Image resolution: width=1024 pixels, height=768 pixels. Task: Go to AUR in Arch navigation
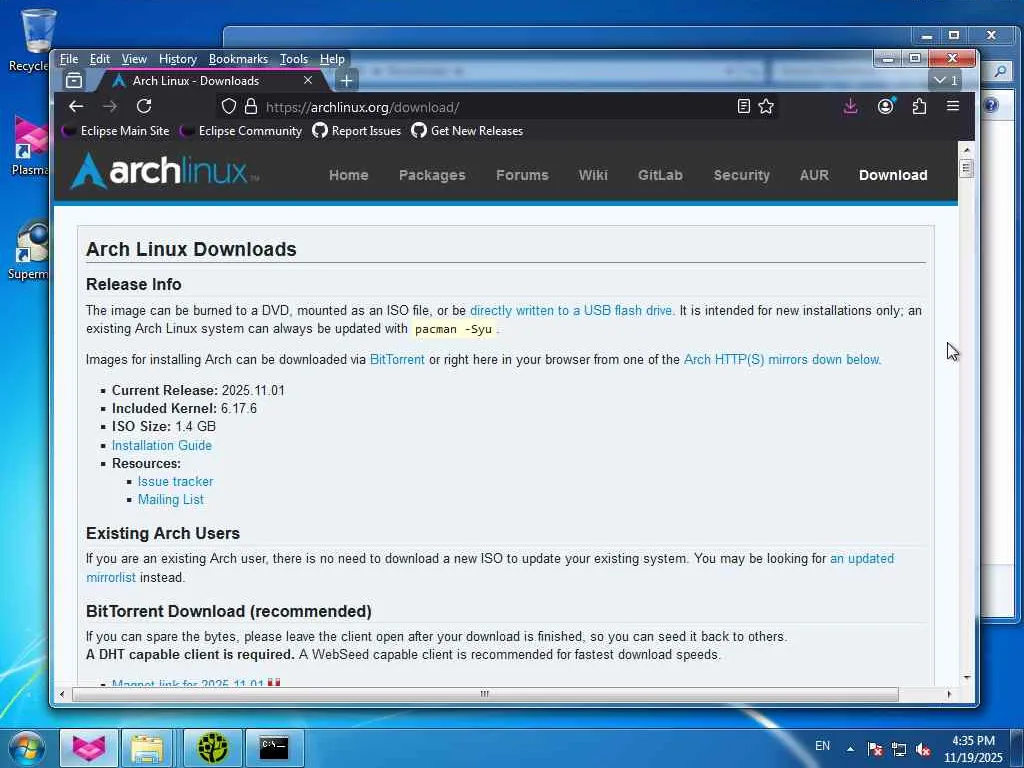coord(814,175)
